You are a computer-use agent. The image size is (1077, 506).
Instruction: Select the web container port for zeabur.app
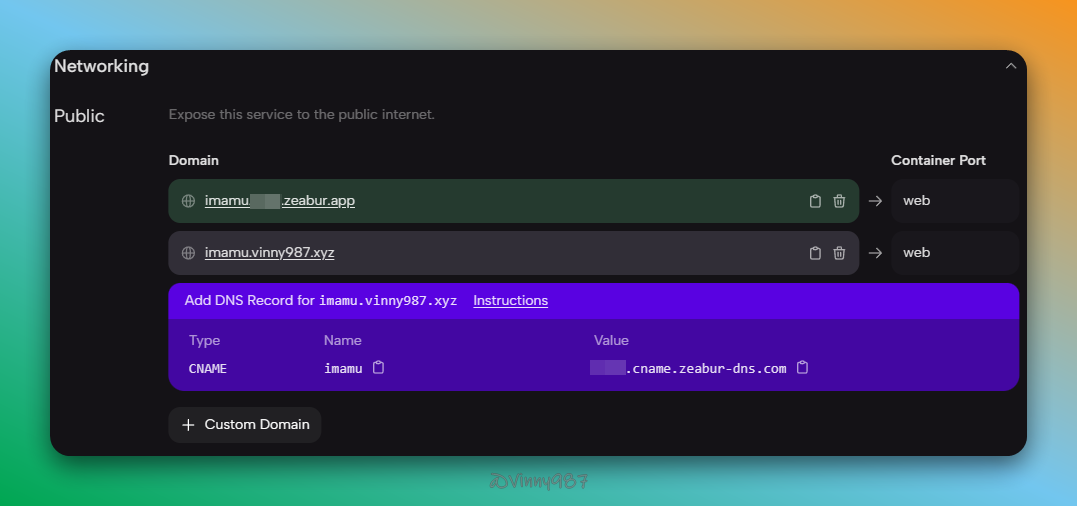pyautogui.click(x=954, y=201)
